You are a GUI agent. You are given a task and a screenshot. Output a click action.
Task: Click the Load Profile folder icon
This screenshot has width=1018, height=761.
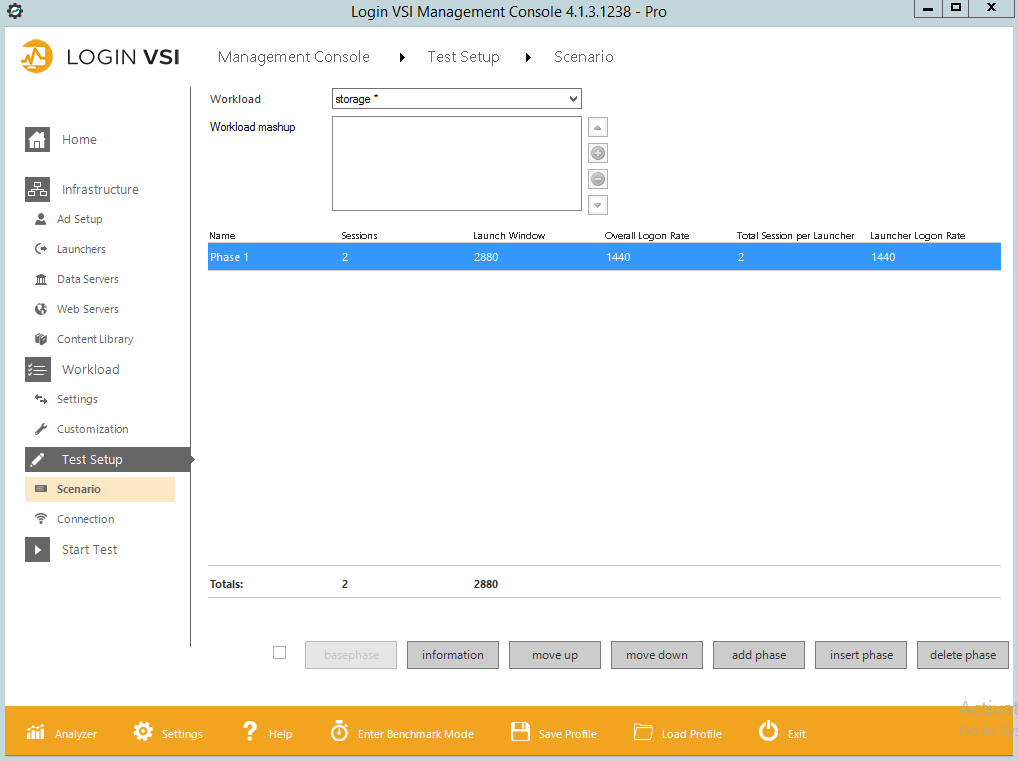643,732
